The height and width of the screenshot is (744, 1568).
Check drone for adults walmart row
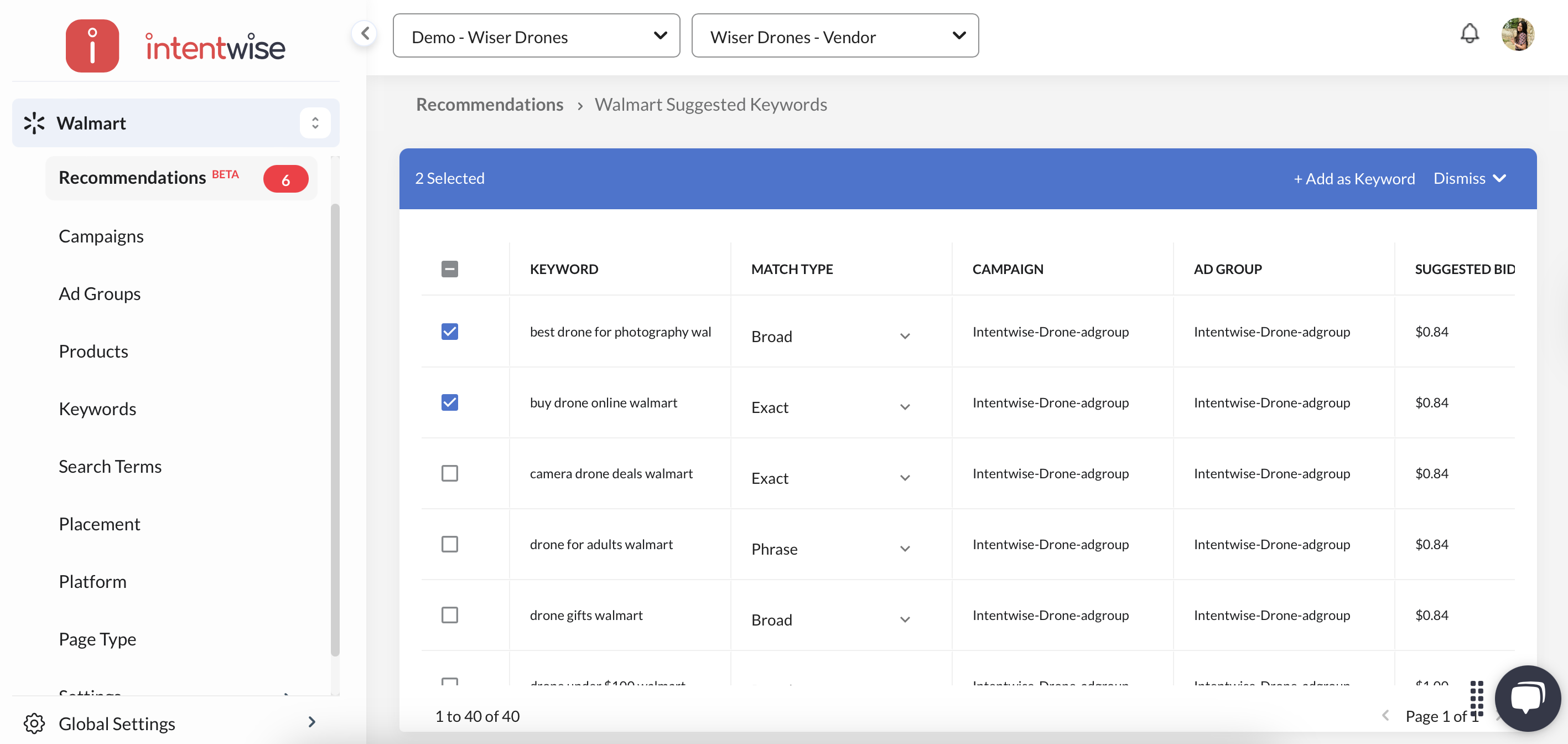tap(450, 544)
